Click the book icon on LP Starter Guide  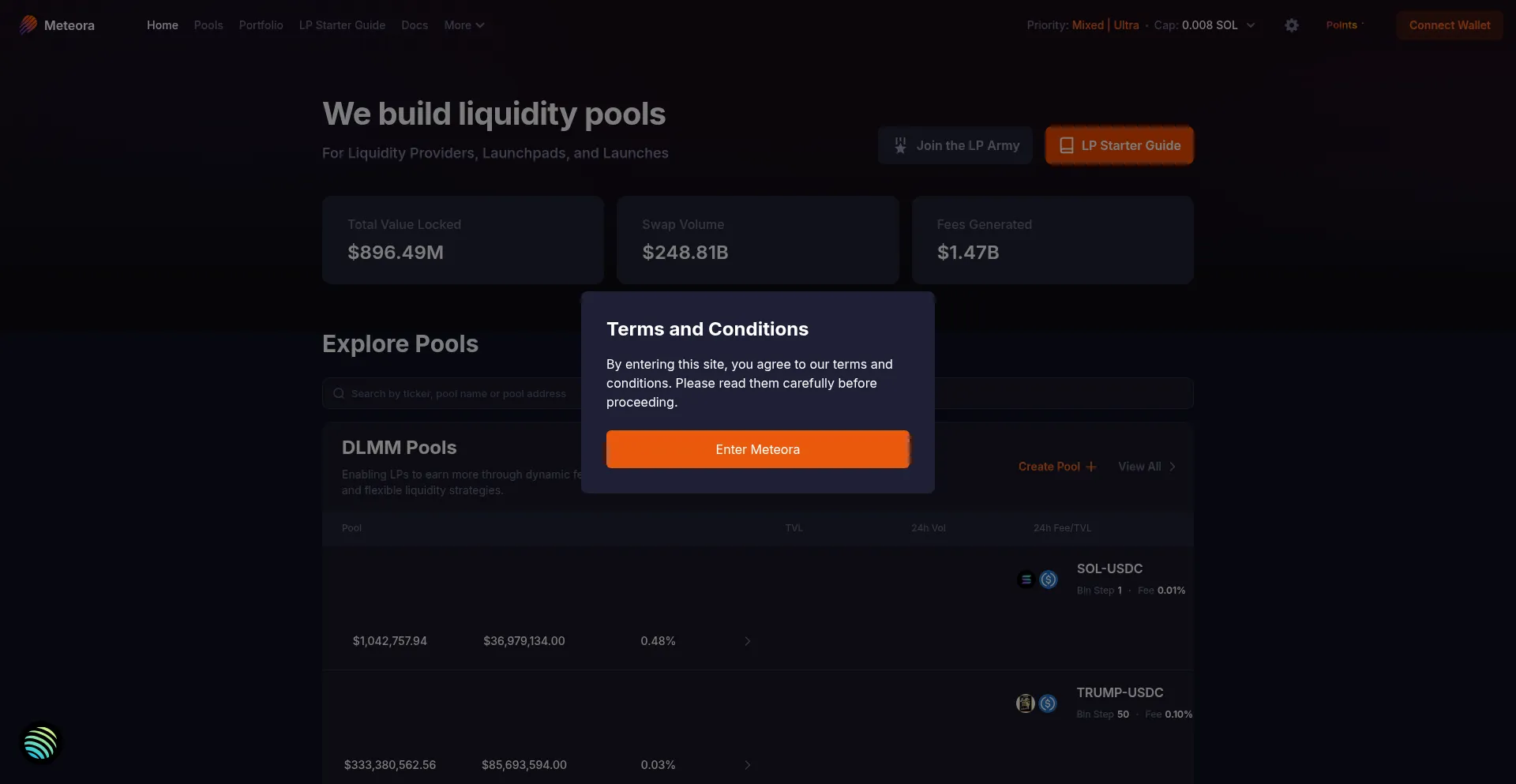pos(1067,145)
